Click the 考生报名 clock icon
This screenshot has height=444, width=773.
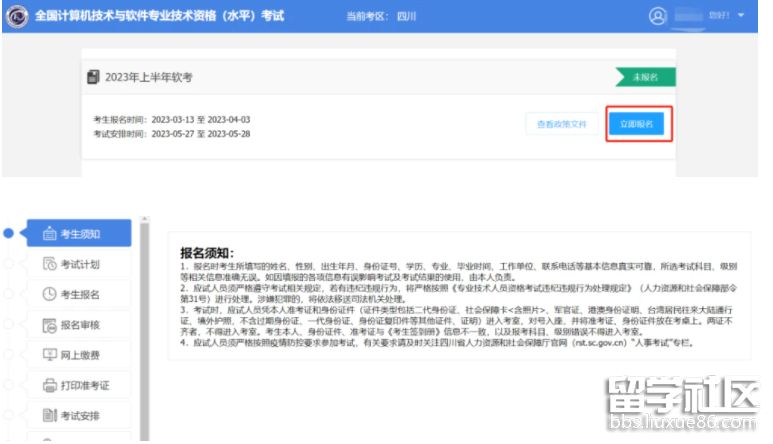49,295
